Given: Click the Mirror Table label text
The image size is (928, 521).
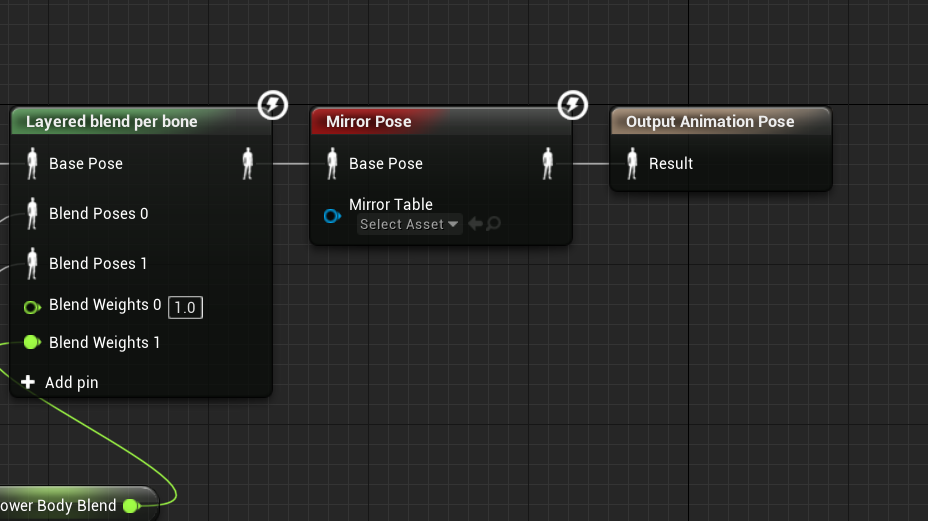Looking at the screenshot, I should pyautogui.click(x=391, y=204).
